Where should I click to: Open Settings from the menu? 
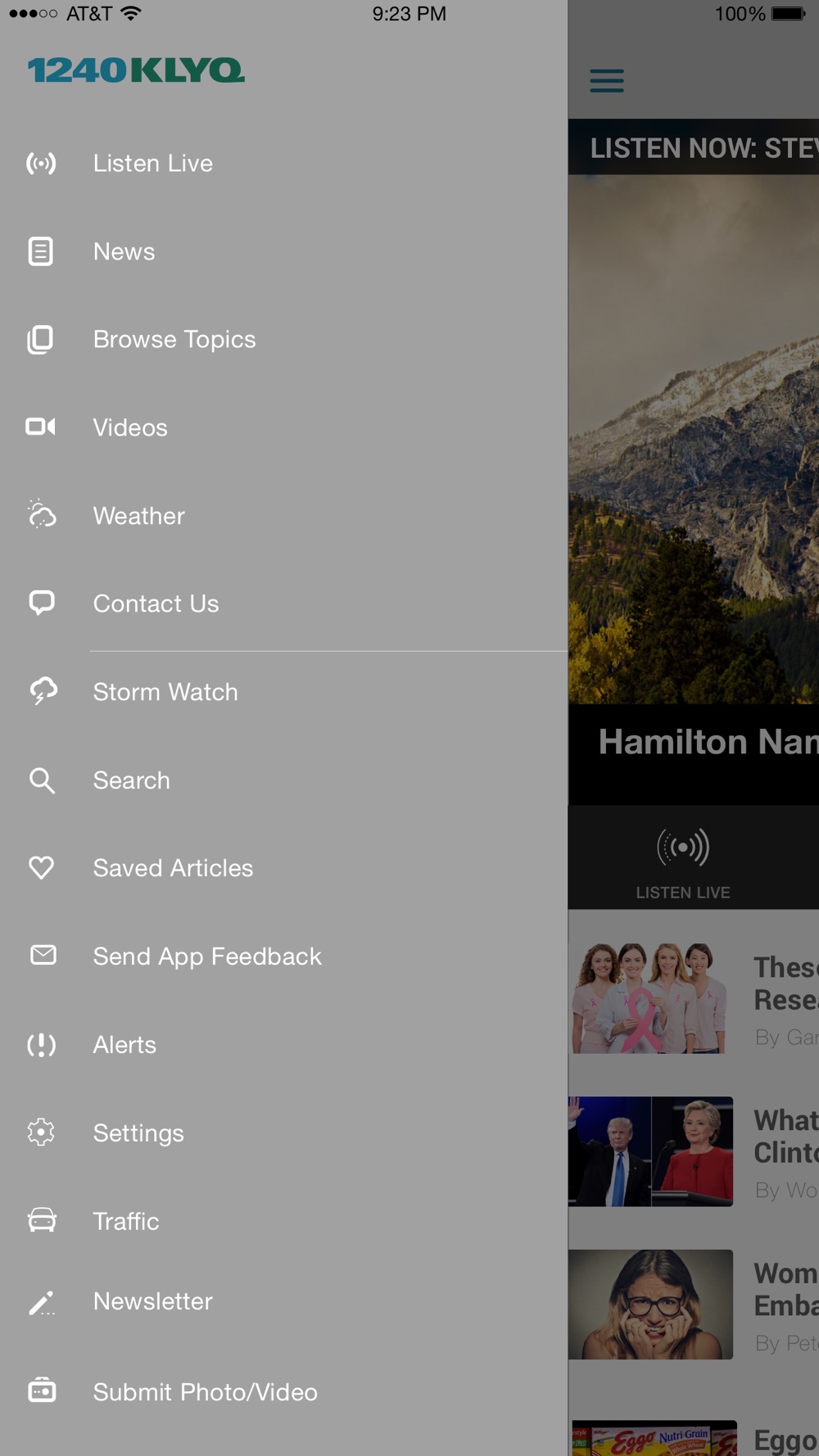tap(283, 1133)
